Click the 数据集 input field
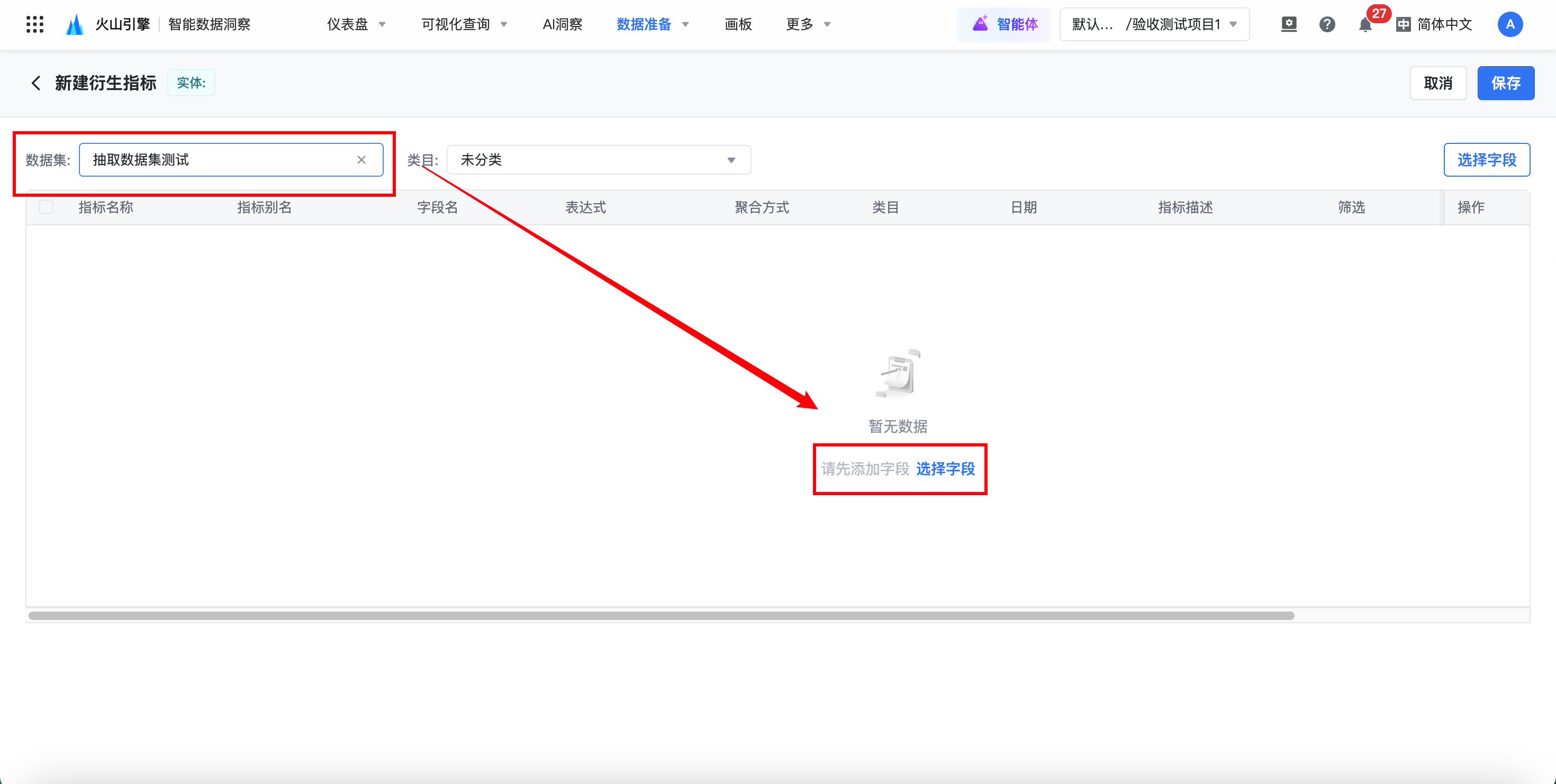This screenshot has width=1556, height=784. 218,160
